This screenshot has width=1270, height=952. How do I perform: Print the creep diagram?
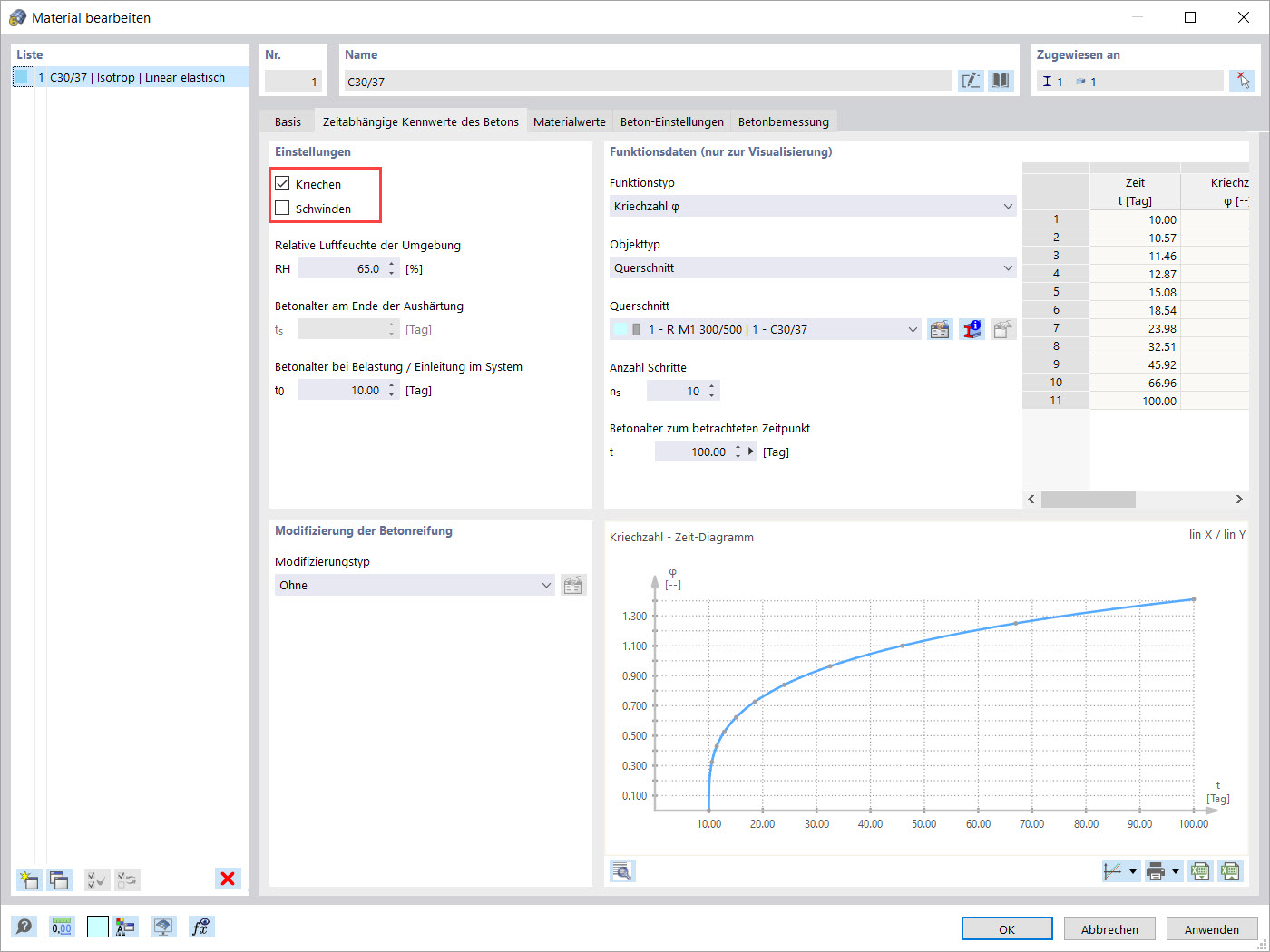tap(1156, 871)
